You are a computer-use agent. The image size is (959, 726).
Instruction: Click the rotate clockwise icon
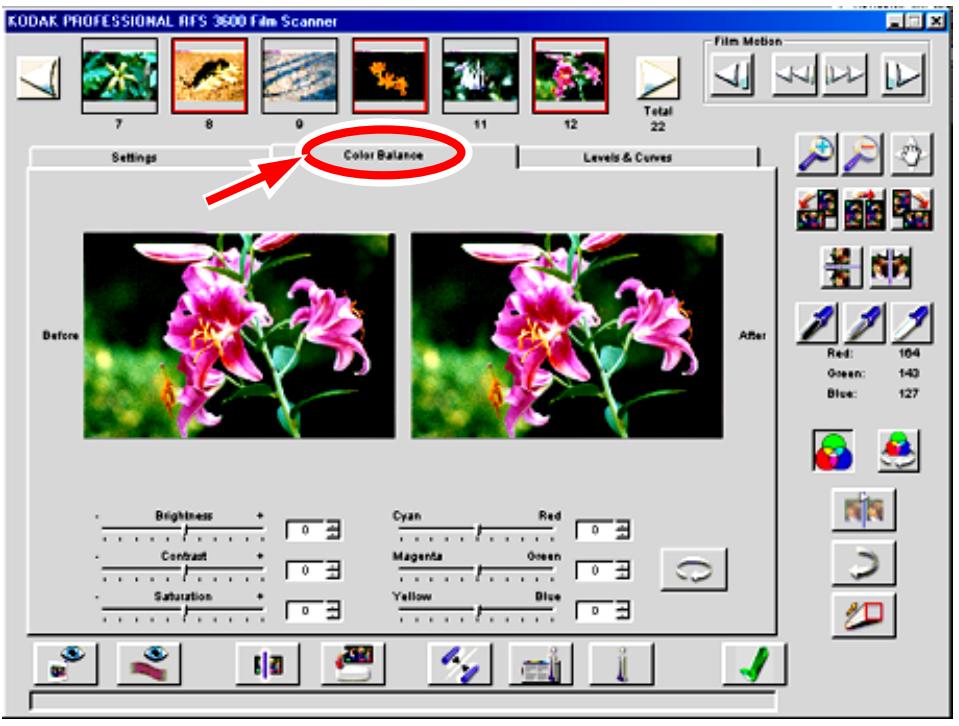911,210
